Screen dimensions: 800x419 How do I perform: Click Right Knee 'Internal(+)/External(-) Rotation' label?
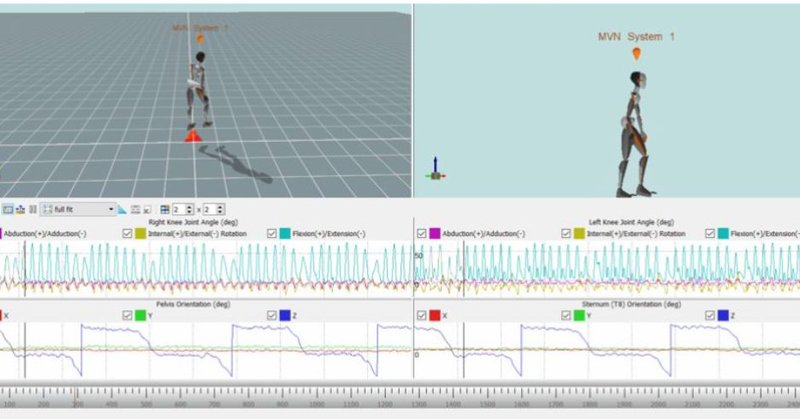197,234
